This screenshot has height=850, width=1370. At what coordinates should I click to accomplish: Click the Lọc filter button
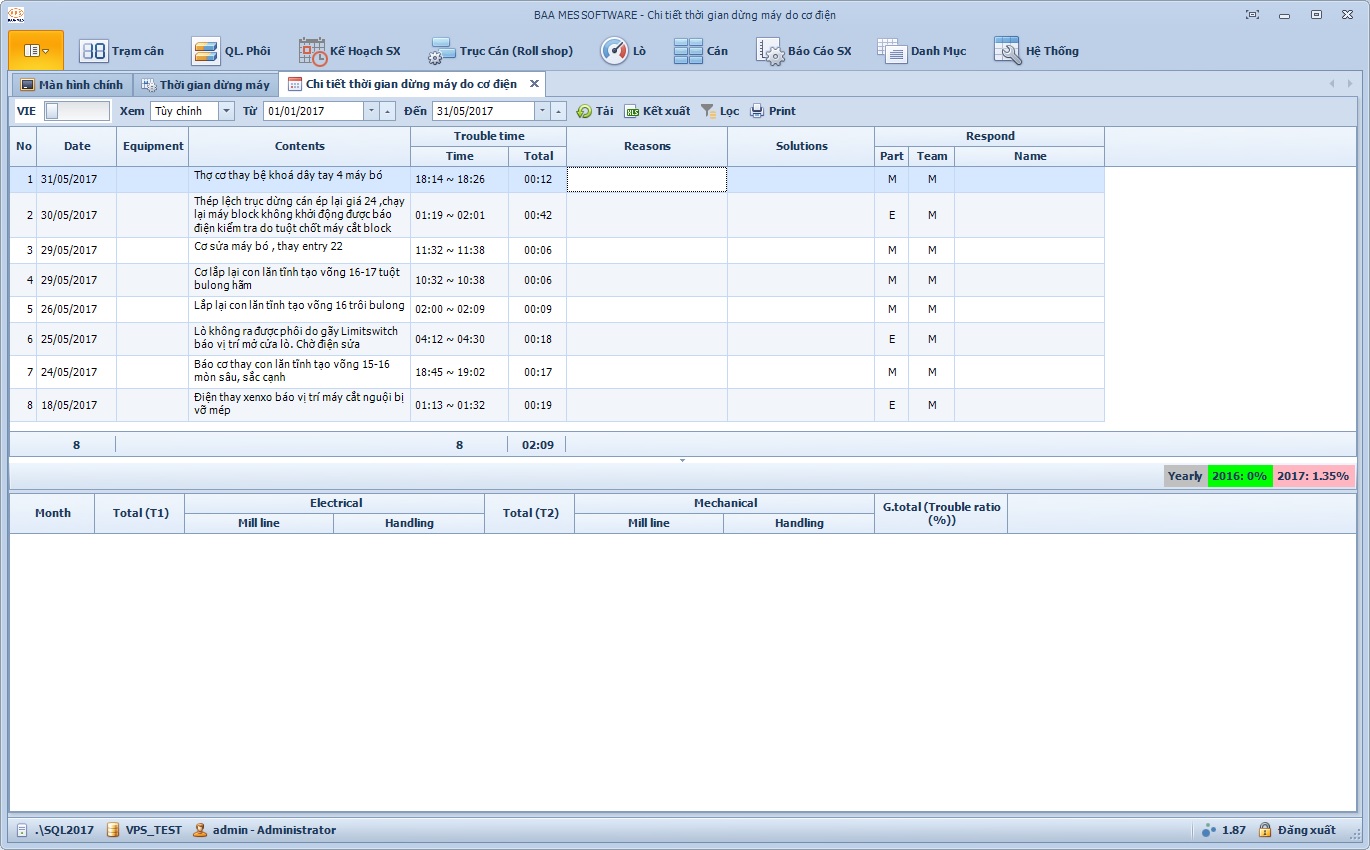(720, 111)
